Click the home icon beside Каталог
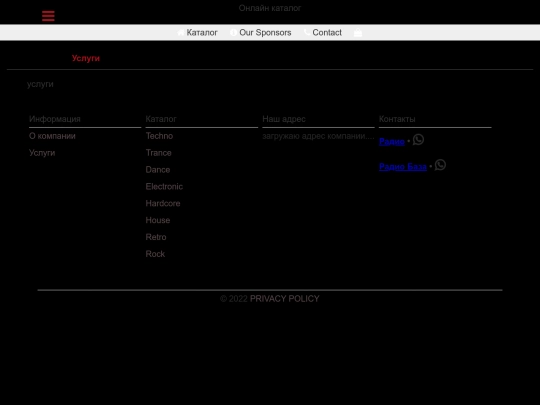The height and width of the screenshot is (405, 540). coord(181,32)
